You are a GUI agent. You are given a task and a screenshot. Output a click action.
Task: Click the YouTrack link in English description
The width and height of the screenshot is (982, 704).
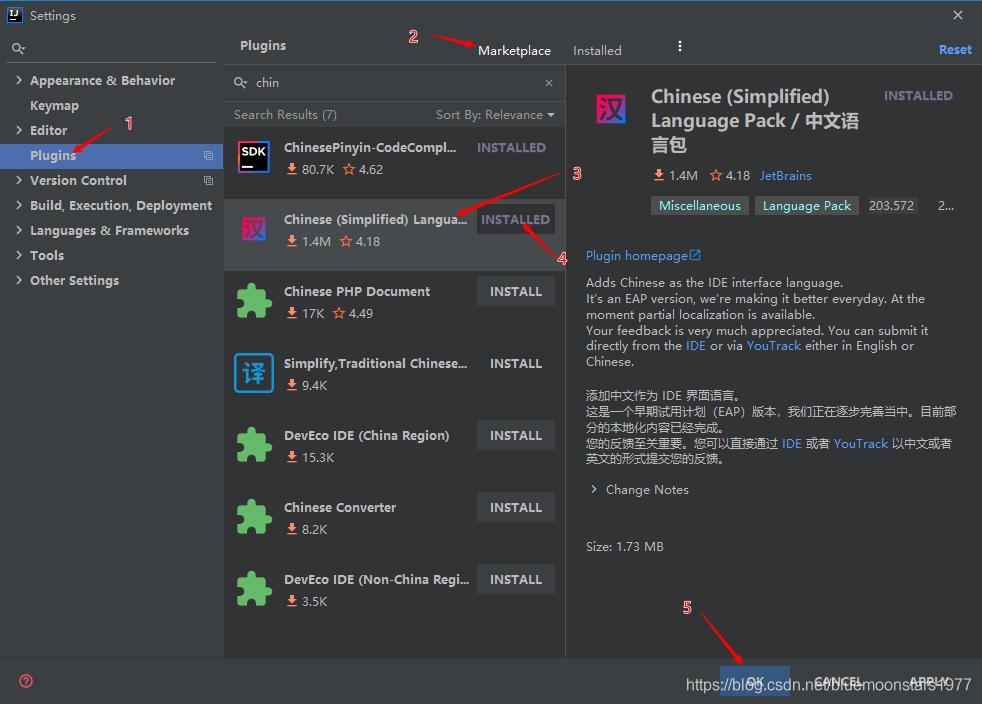[773, 346]
